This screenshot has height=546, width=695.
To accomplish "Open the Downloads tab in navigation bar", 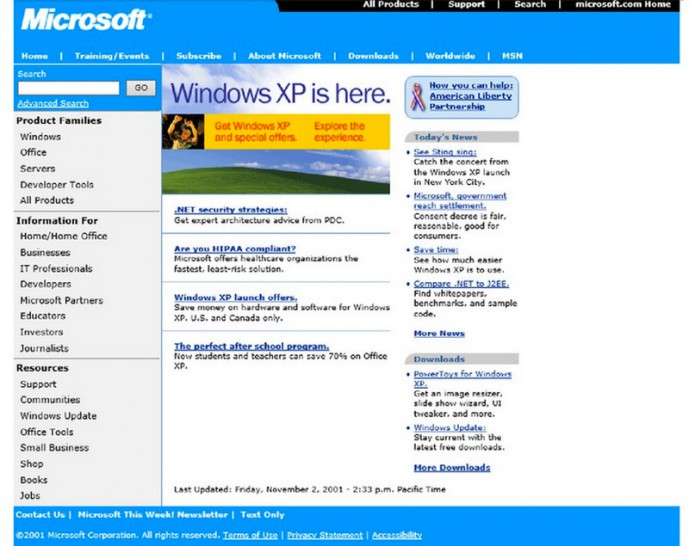I will [373, 56].
